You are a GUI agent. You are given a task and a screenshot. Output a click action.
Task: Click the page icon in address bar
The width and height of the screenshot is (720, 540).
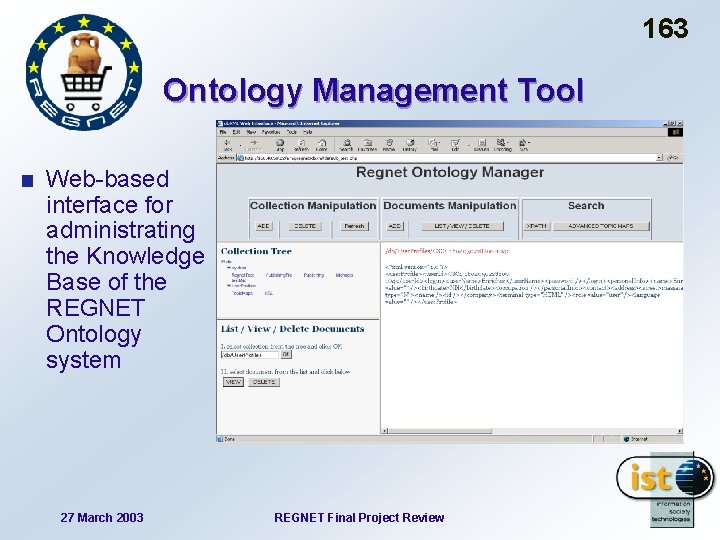click(240, 158)
